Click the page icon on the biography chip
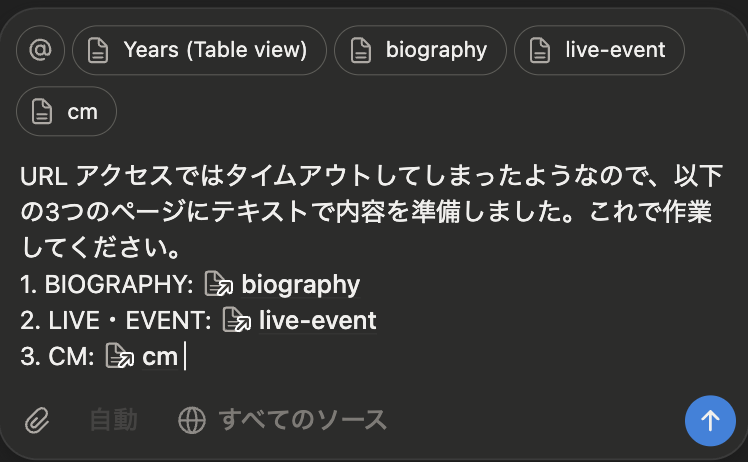This screenshot has height=462, width=748. point(360,50)
